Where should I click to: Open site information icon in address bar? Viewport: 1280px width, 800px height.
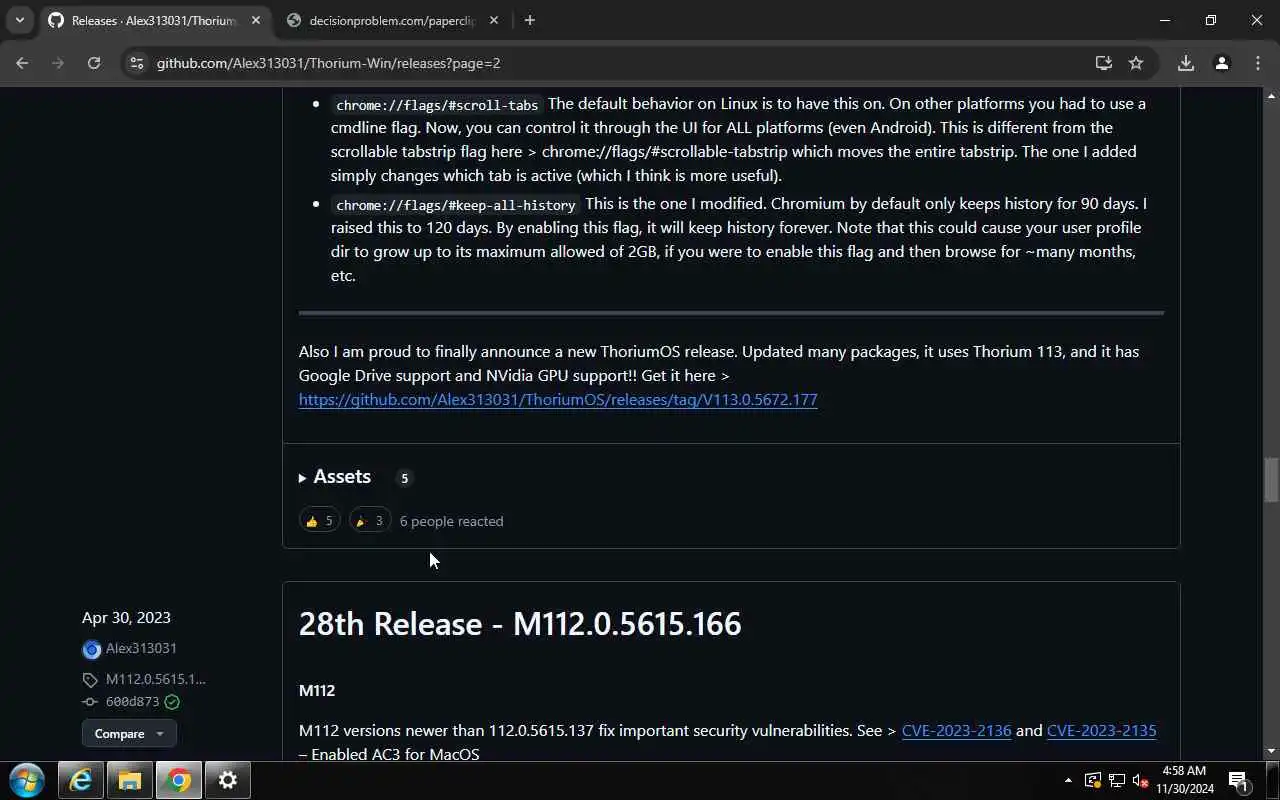(x=137, y=63)
